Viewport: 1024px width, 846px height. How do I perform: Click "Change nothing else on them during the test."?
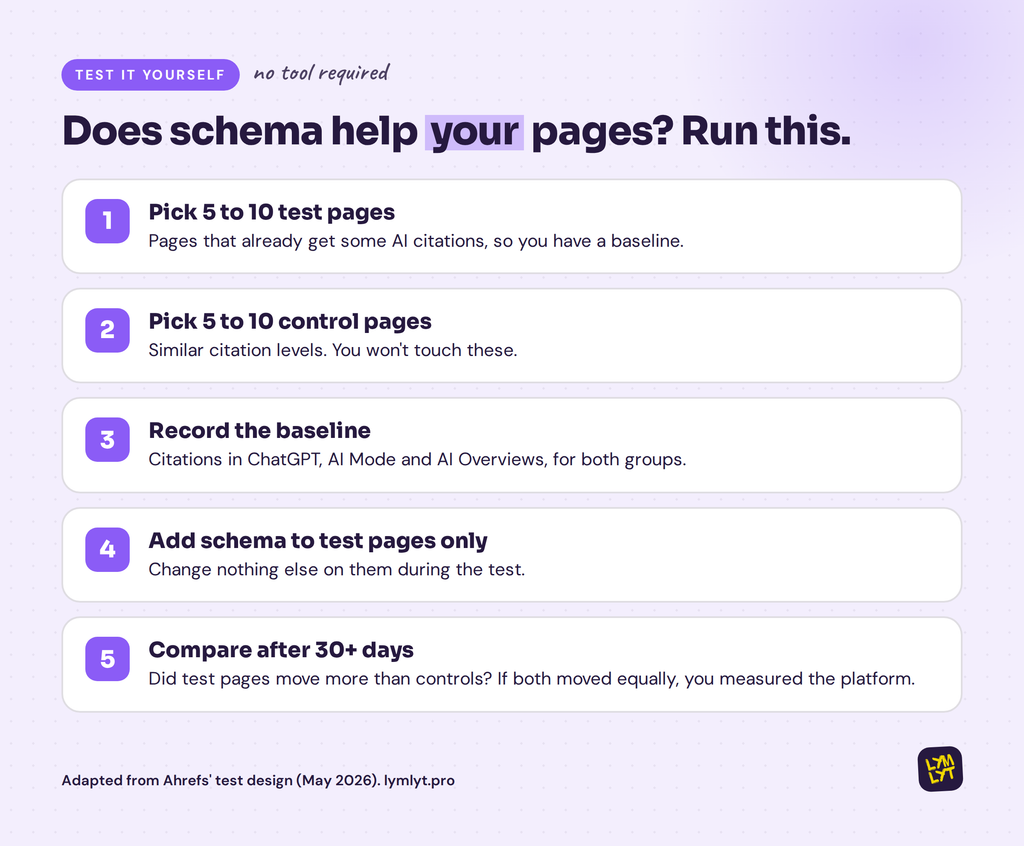(x=337, y=570)
